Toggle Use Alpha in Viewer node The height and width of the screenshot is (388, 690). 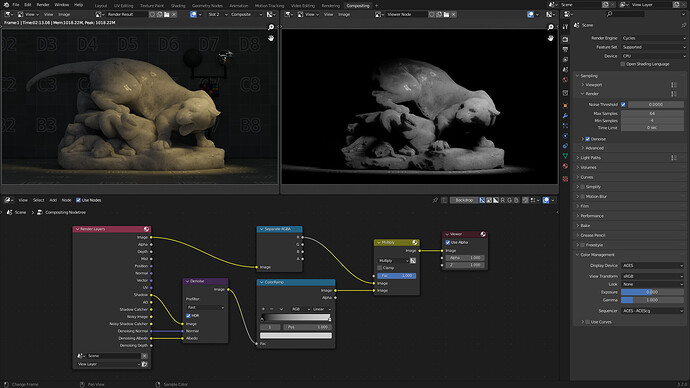pos(448,242)
